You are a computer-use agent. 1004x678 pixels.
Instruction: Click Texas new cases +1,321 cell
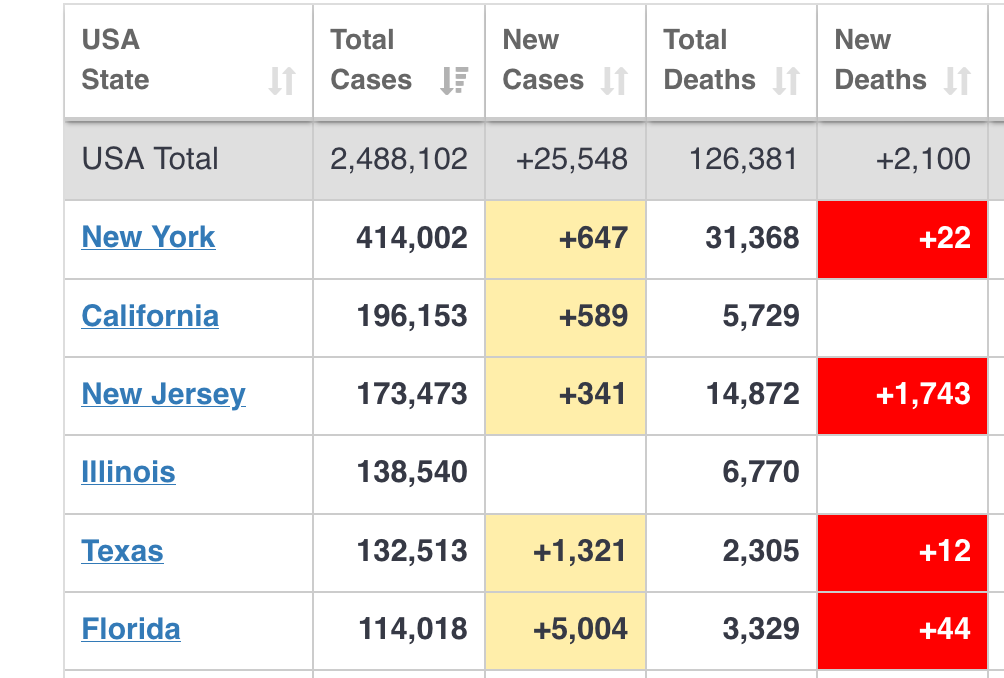pos(566,551)
